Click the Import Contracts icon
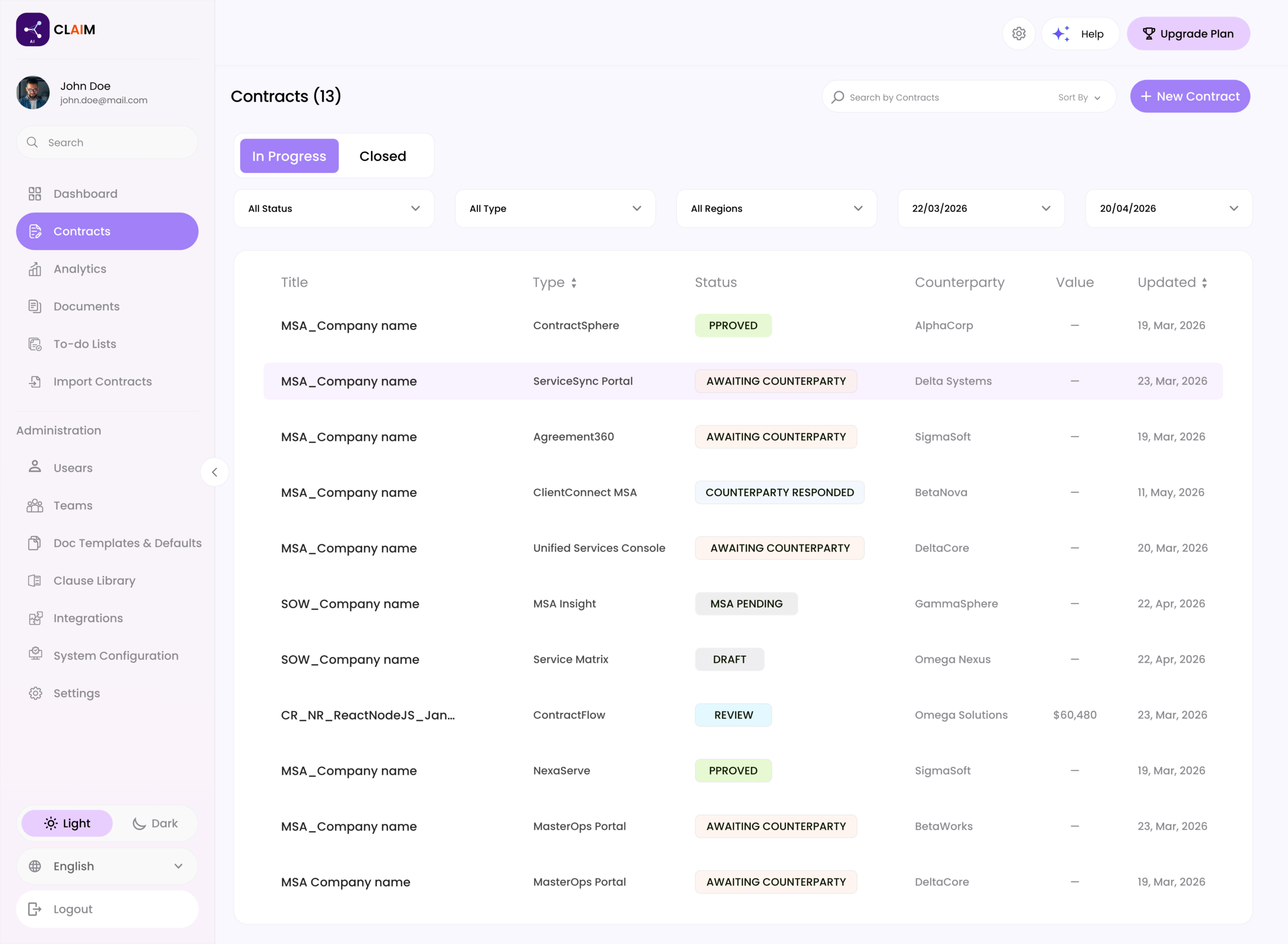The height and width of the screenshot is (944, 1288). [x=35, y=382]
